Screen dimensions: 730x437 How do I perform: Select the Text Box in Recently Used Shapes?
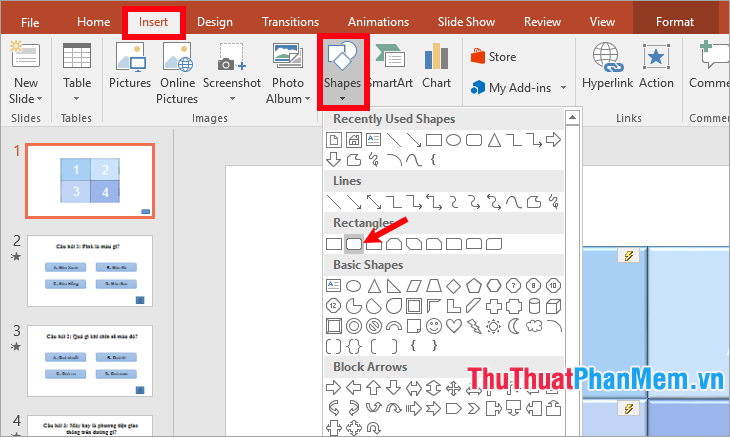(x=374, y=139)
